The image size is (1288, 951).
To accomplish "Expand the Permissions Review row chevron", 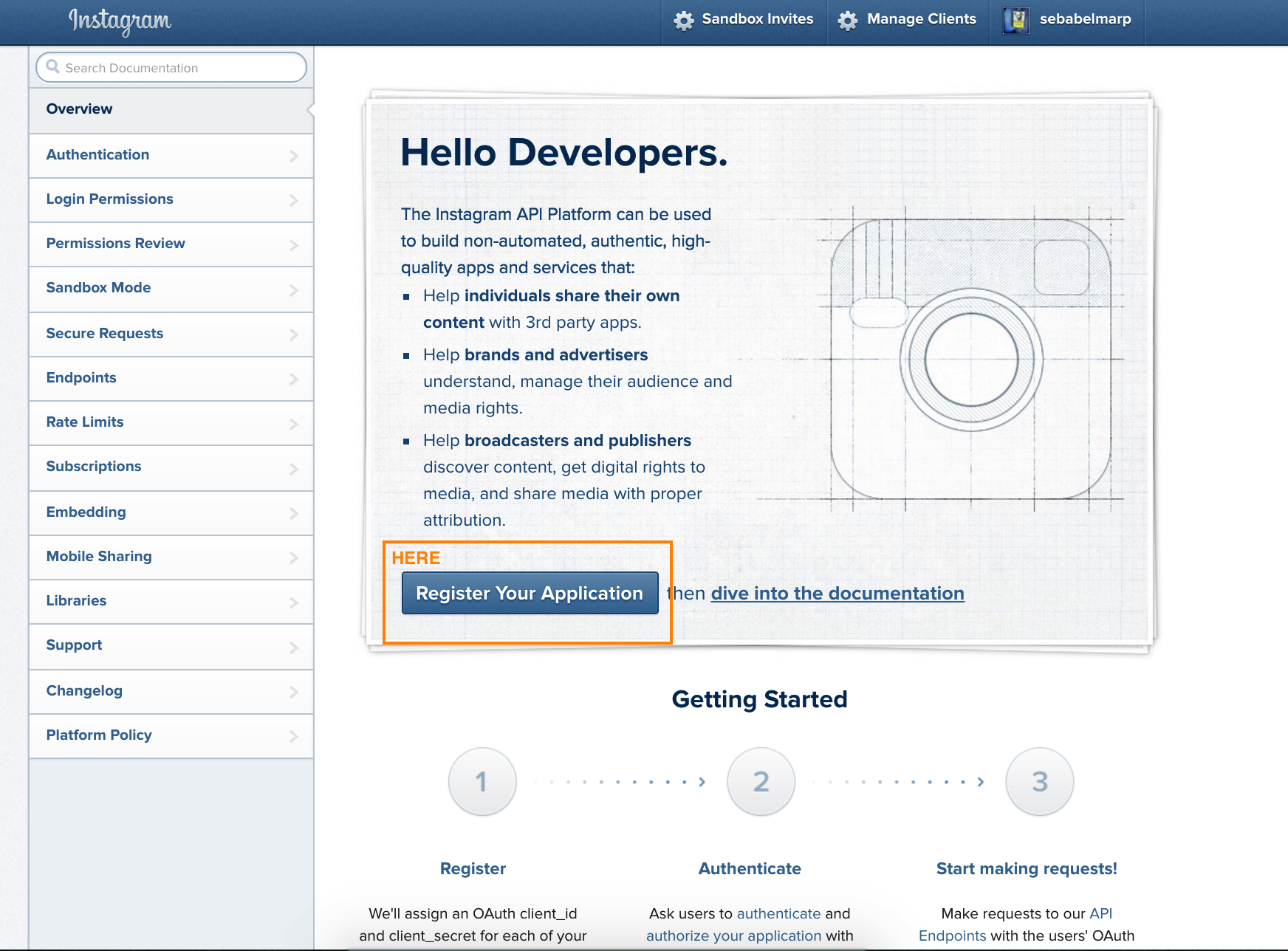I will tap(293, 245).
